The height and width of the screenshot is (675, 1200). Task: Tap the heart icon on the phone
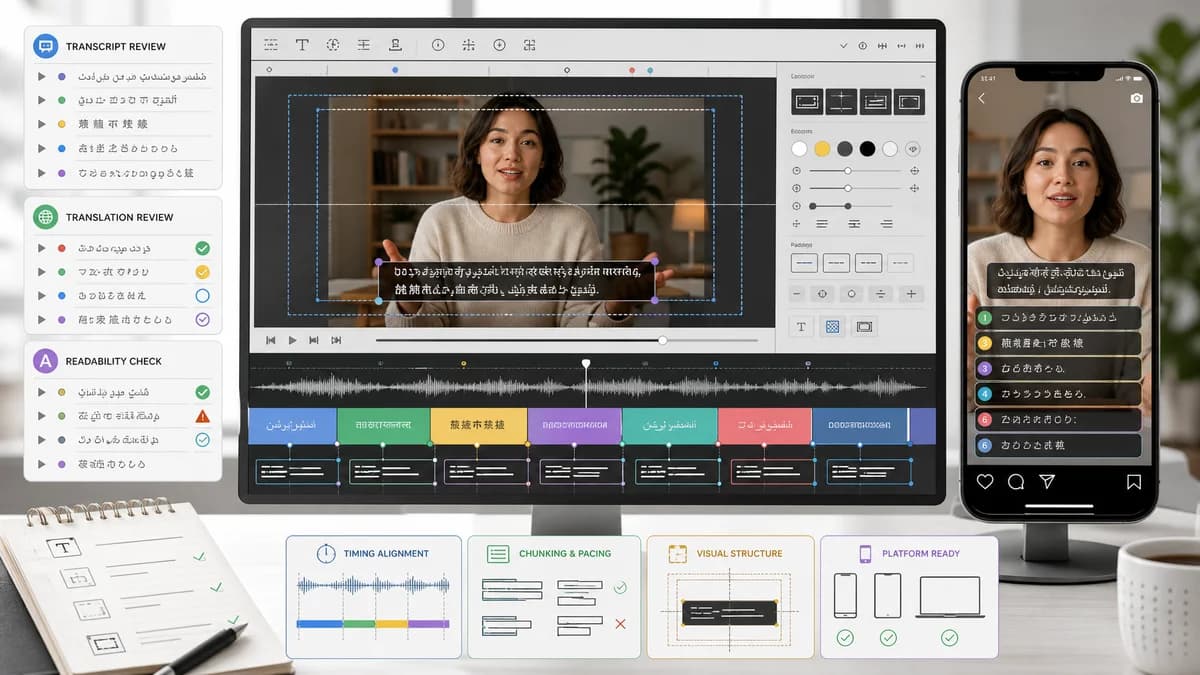click(x=985, y=481)
